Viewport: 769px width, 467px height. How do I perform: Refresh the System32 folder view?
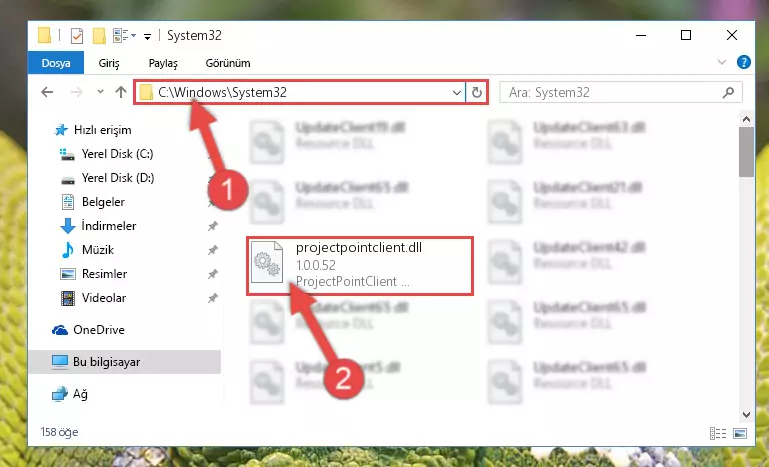(x=476, y=92)
